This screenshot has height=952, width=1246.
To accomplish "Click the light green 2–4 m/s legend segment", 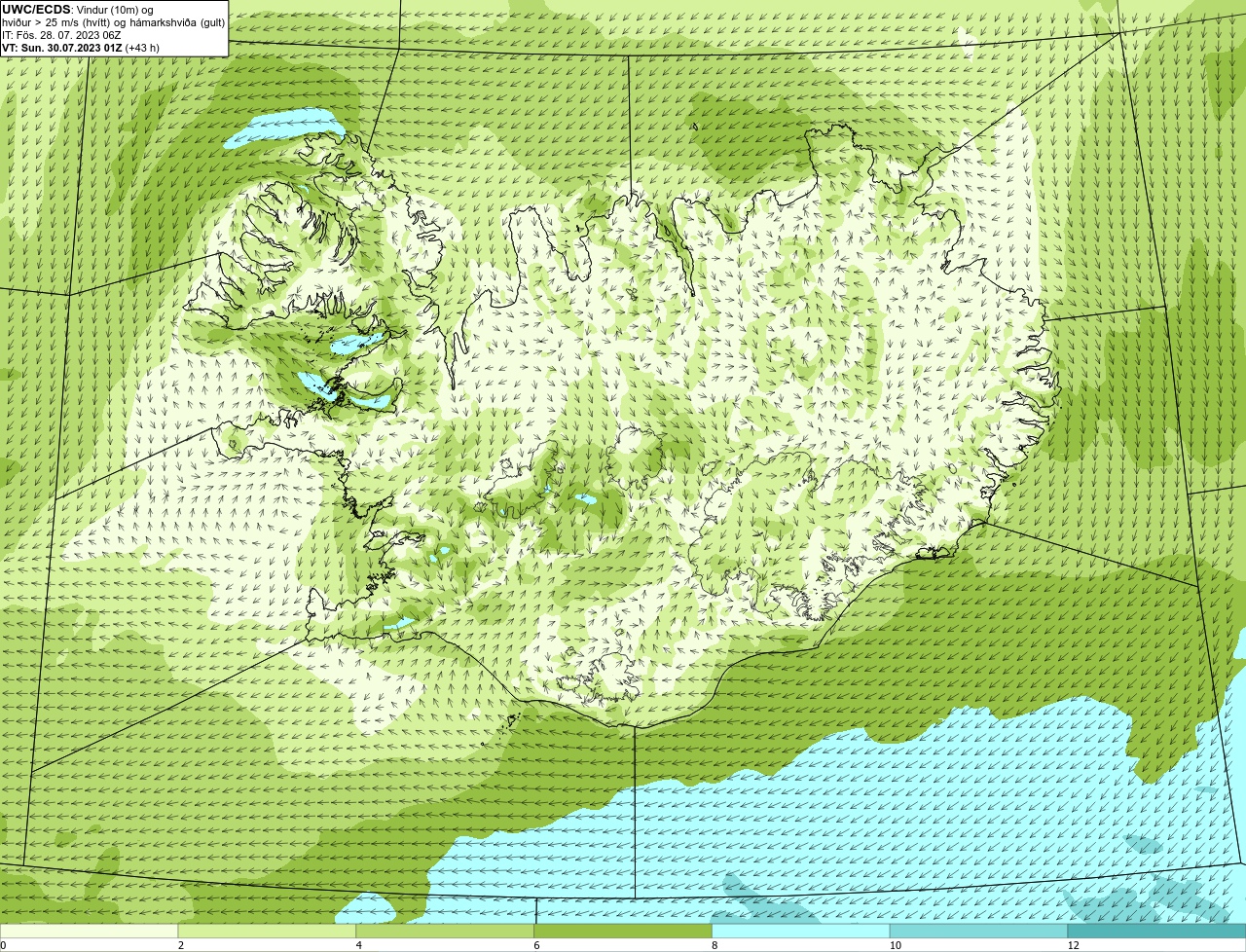I will [268, 932].
